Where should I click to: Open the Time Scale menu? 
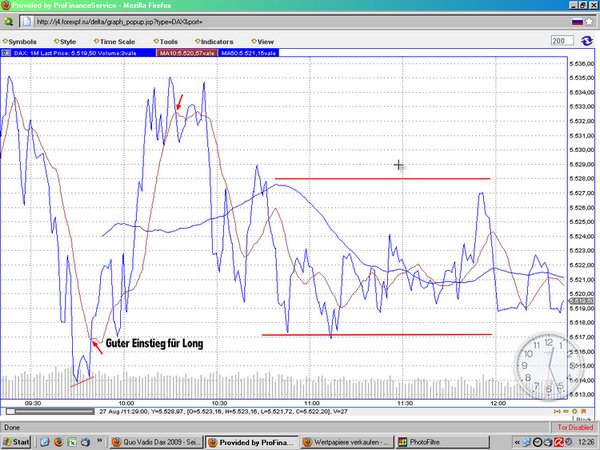point(114,41)
